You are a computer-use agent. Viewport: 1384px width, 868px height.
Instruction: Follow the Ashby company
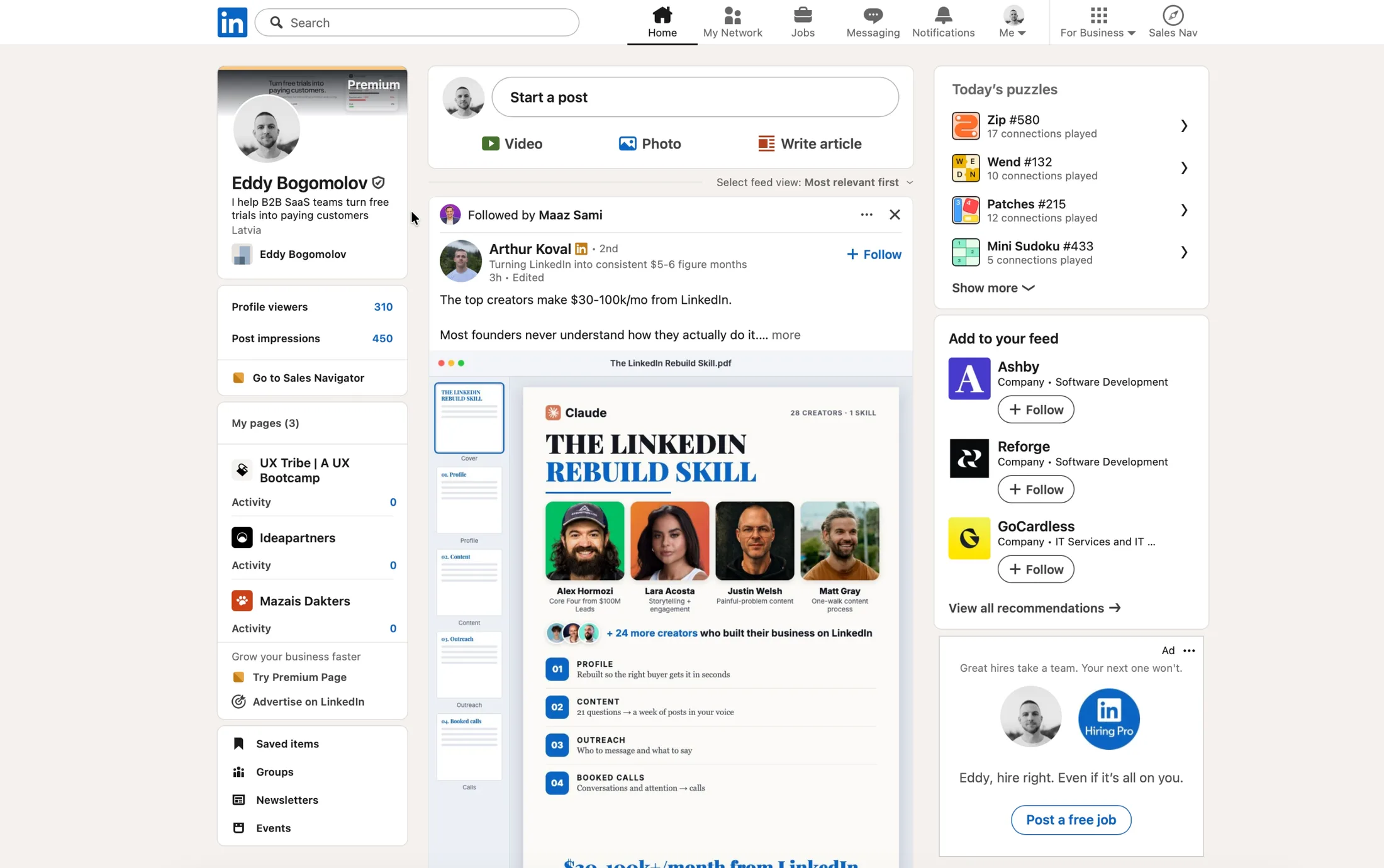click(1035, 409)
